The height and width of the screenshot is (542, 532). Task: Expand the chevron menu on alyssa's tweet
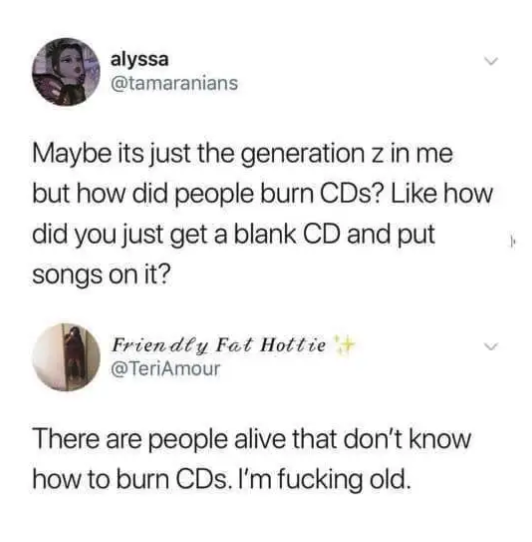pyautogui.click(x=491, y=62)
